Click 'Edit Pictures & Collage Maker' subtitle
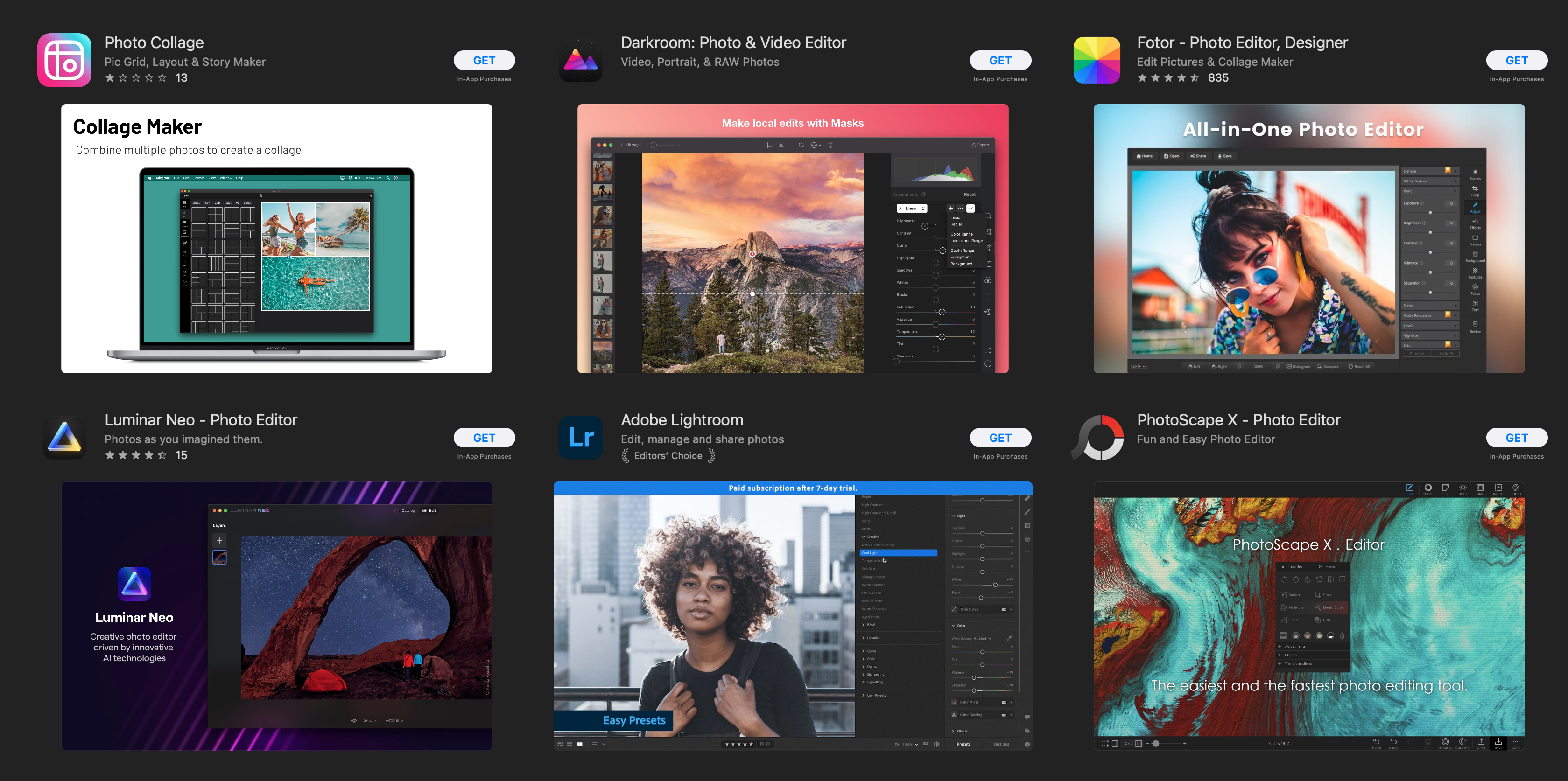 coord(1215,62)
